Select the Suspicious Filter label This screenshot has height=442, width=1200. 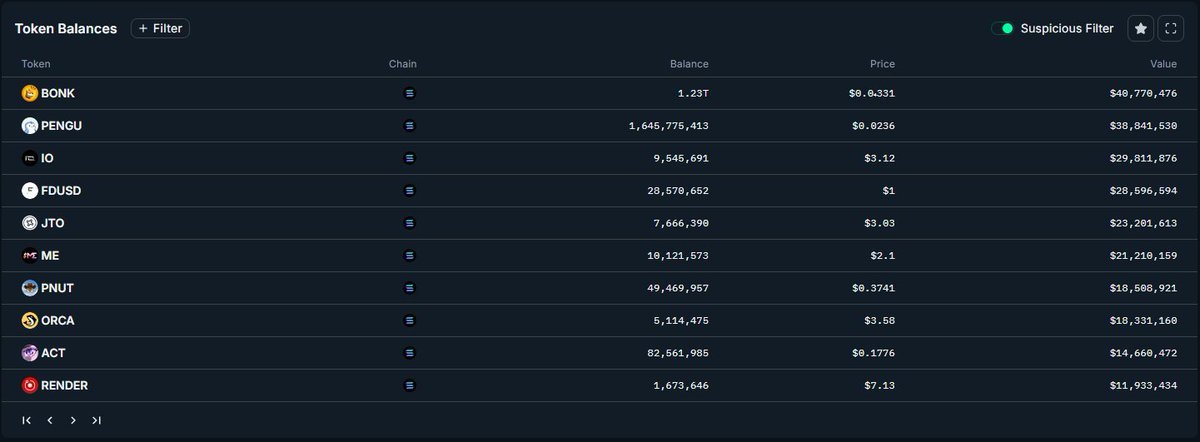tap(1067, 28)
